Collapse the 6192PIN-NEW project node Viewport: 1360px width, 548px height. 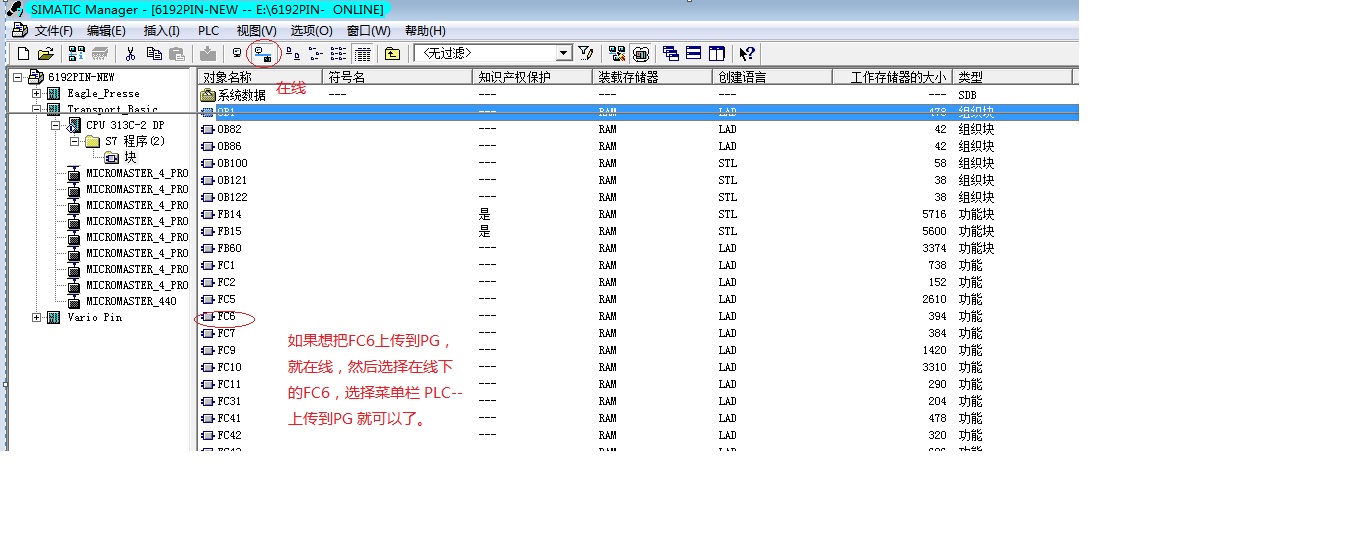[x=18, y=77]
